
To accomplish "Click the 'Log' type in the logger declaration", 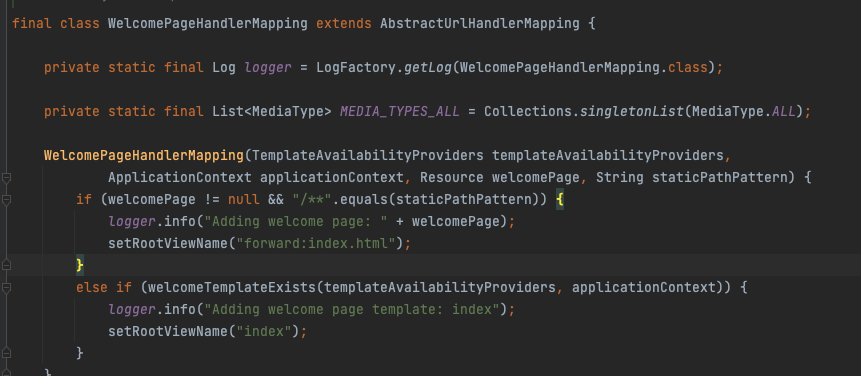I will coord(224,68).
